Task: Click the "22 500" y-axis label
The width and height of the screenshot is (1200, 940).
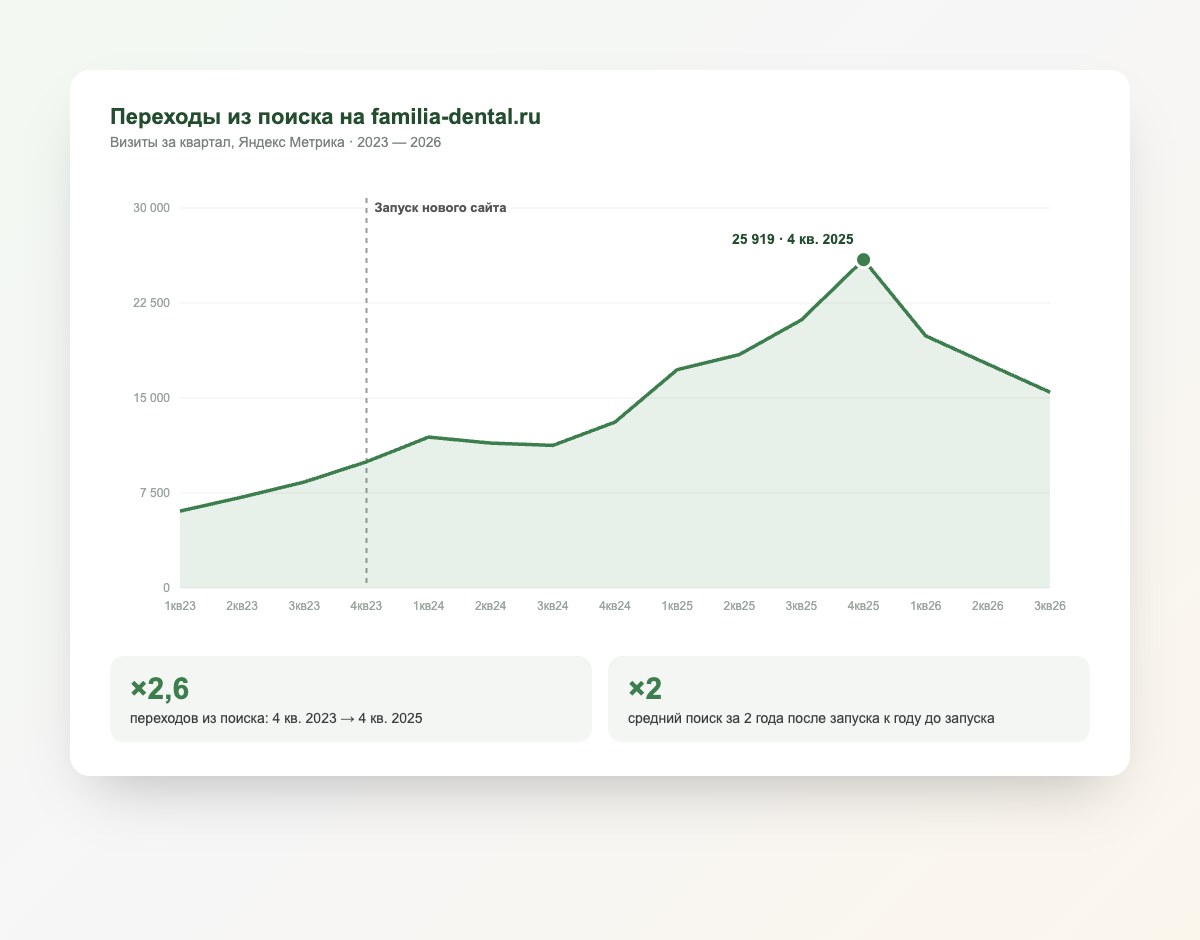Action: coord(152,303)
